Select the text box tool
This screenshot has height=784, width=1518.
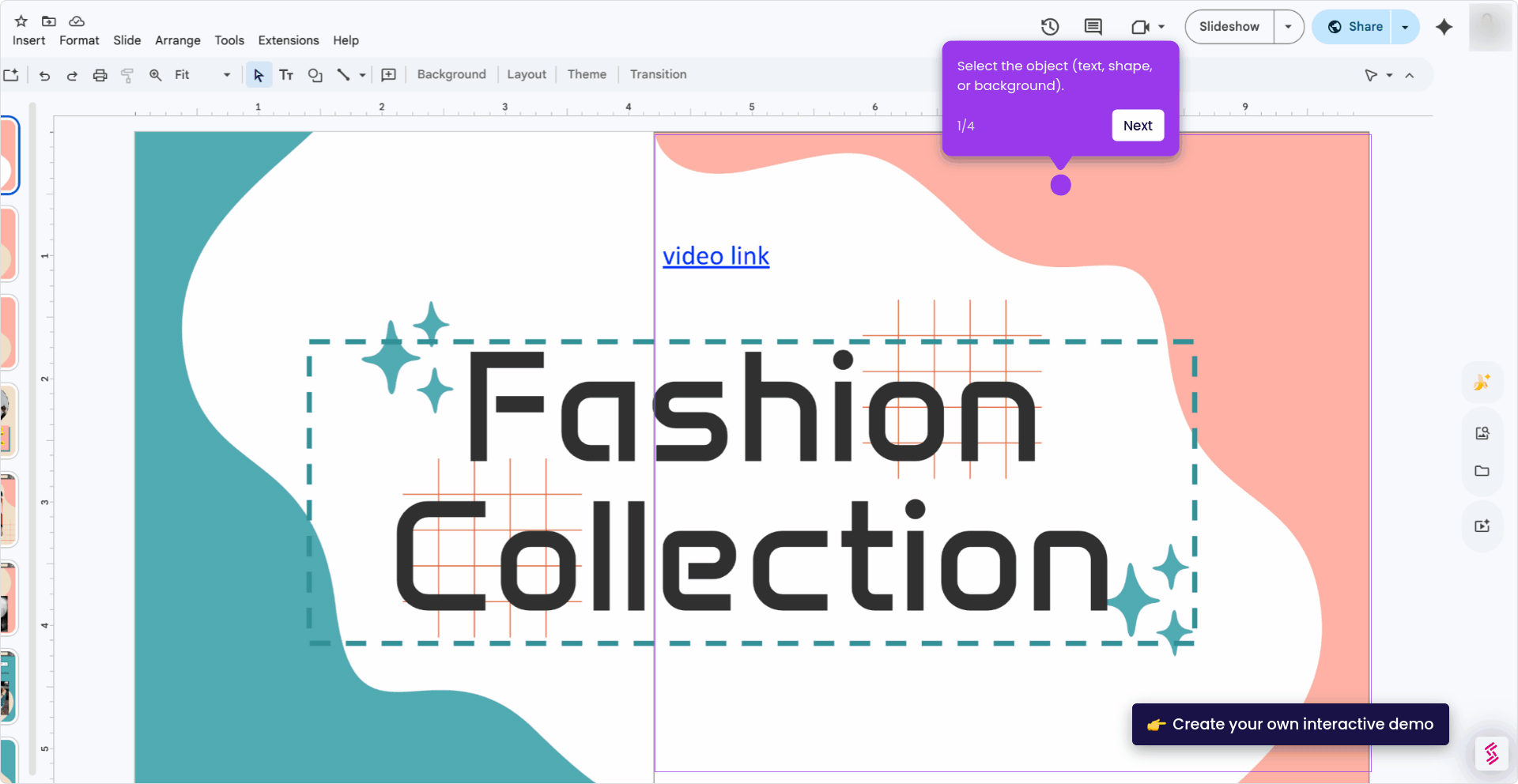(x=286, y=75)
